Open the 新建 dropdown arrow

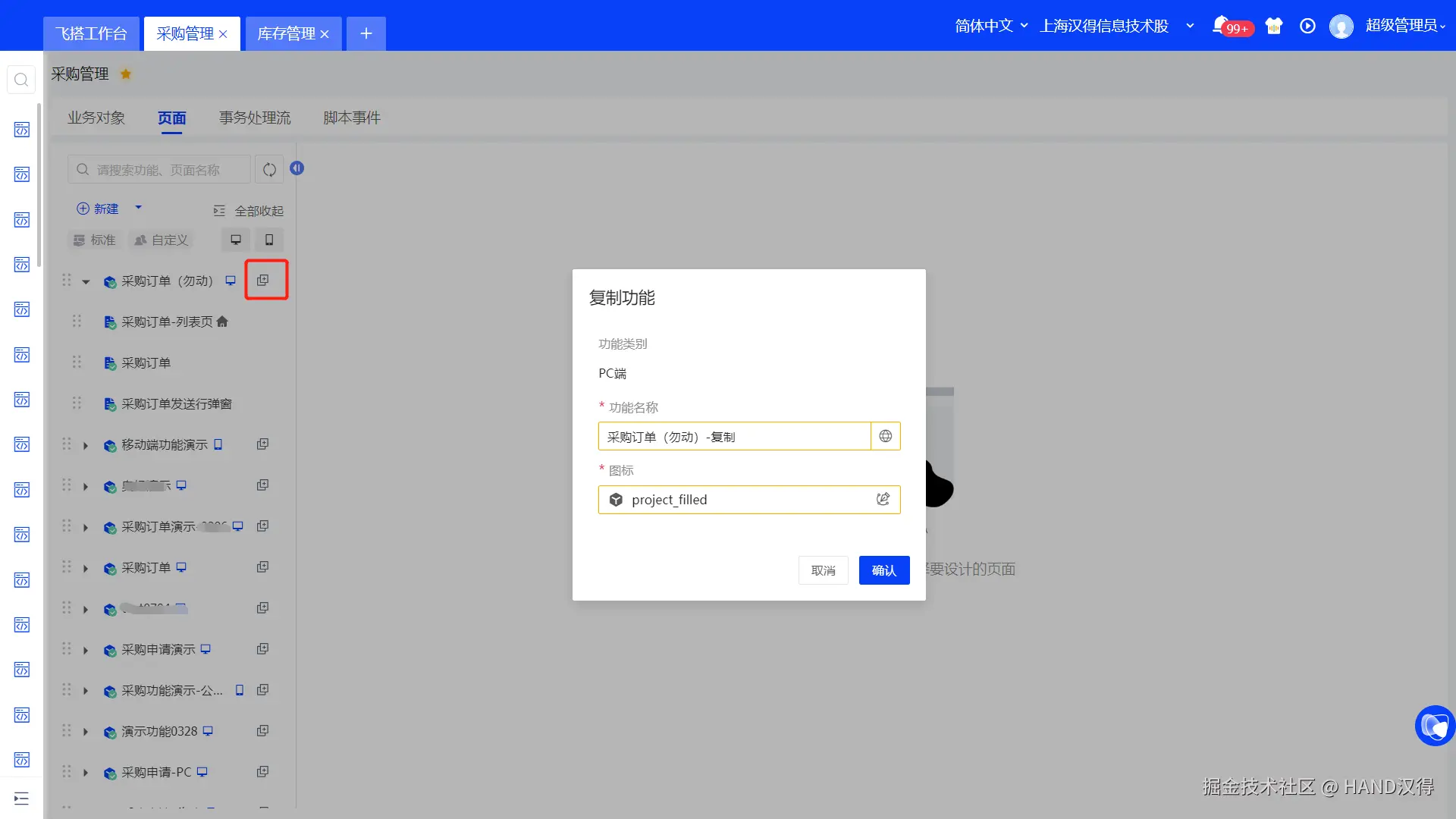[x=138, y=207]
